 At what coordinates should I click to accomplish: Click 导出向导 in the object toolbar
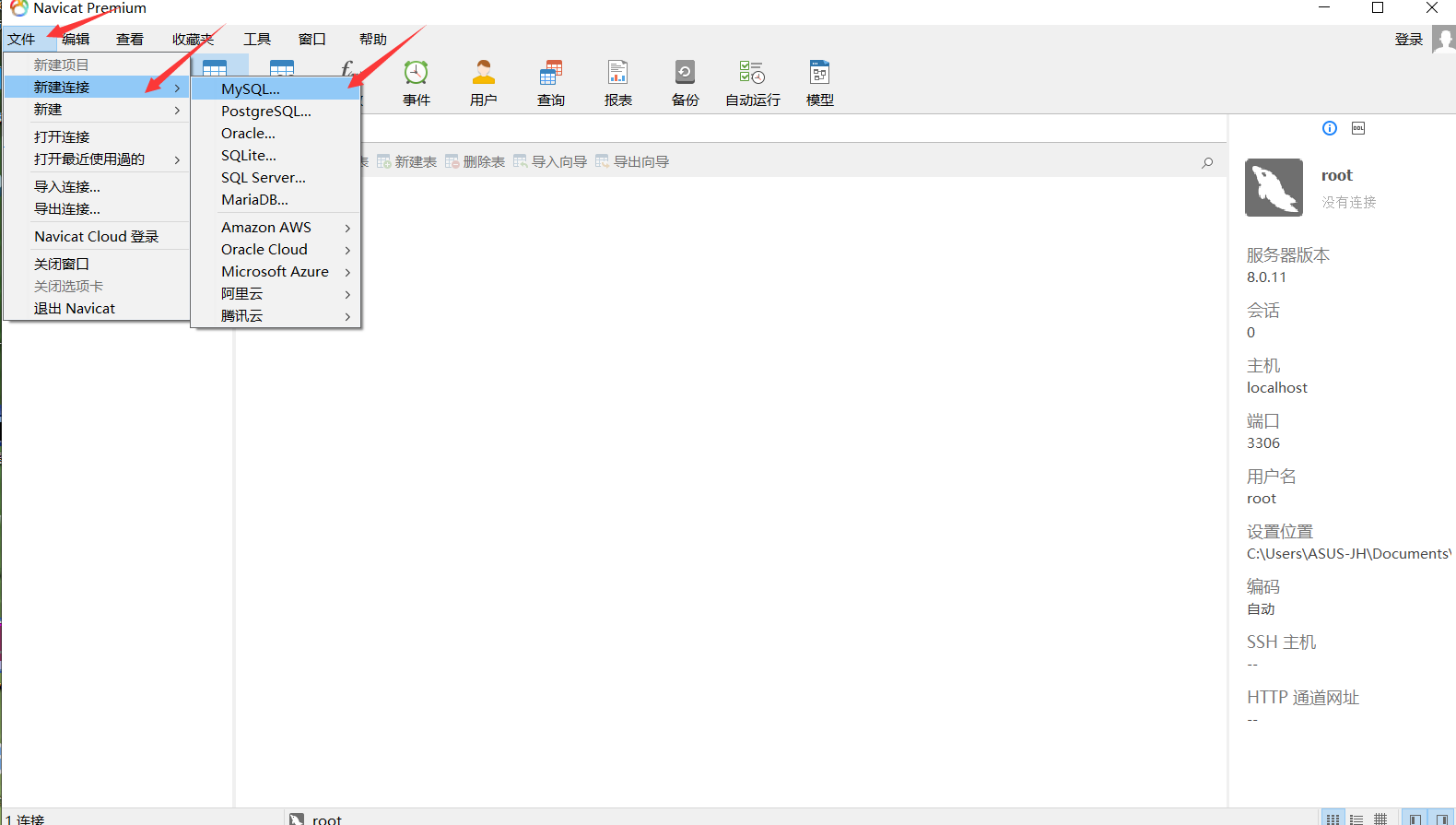point(632,161)
